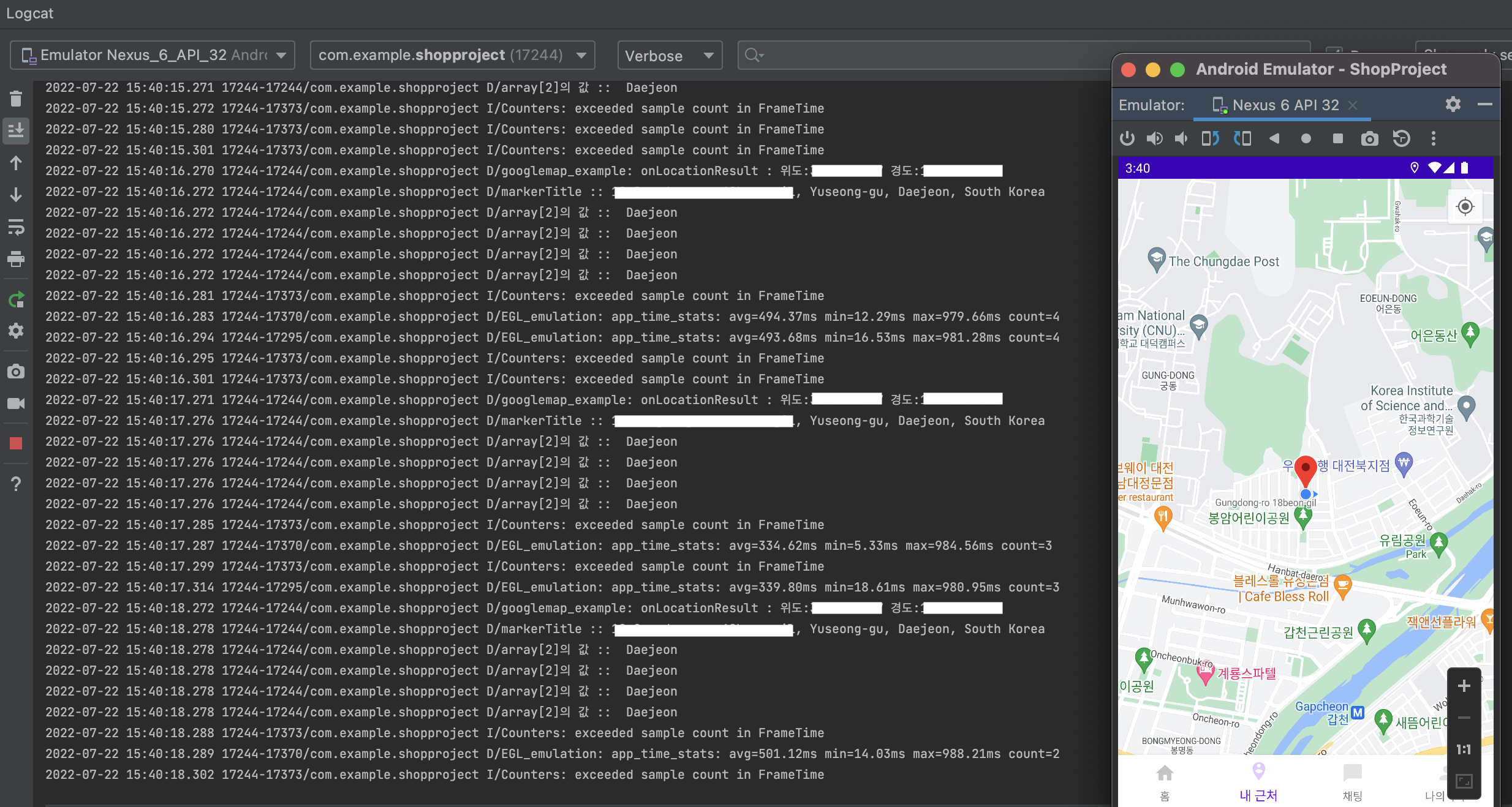Click Logcat clear trash icon

coord(16,99)
